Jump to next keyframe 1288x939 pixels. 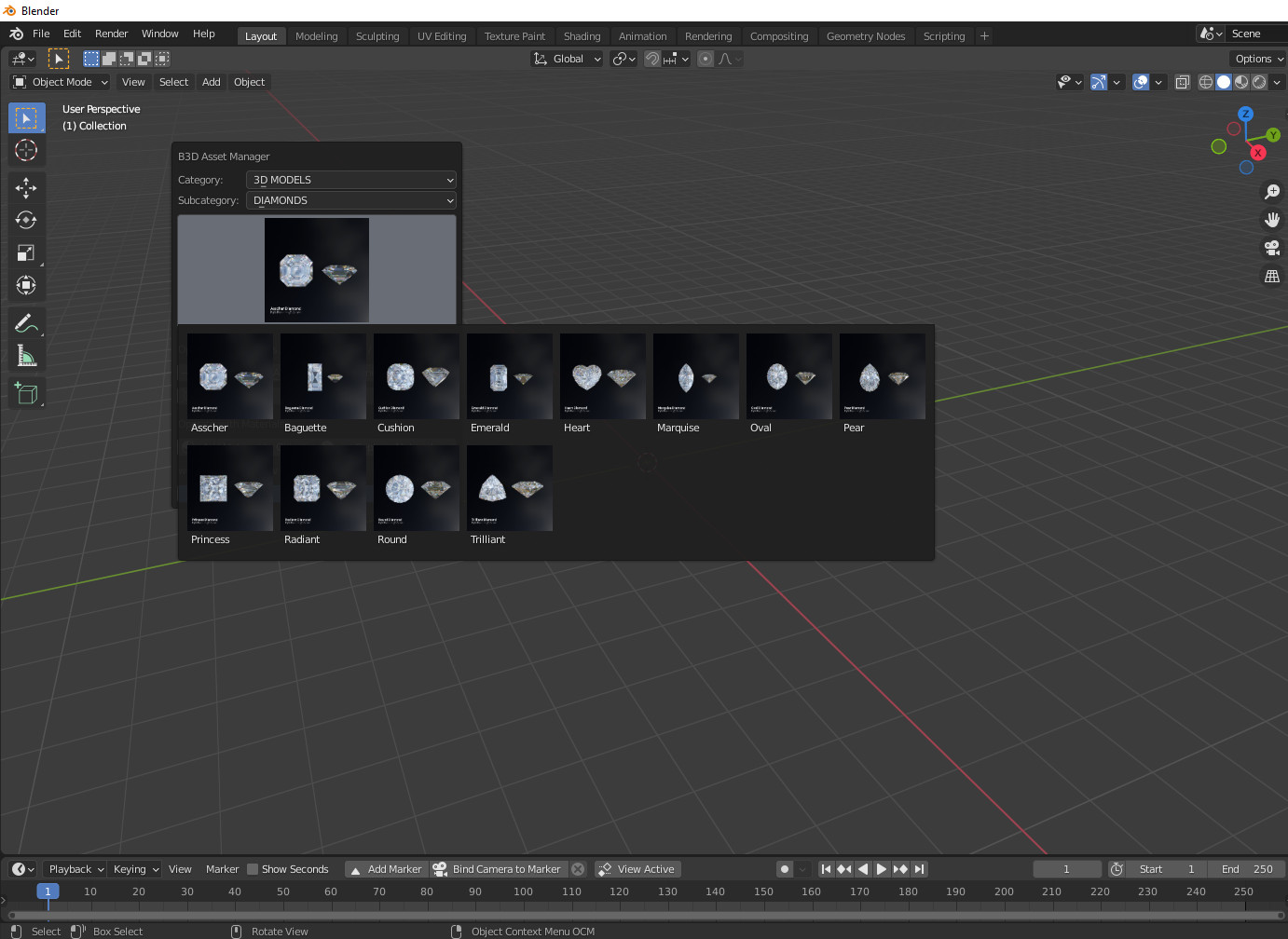tap(900, 869)
